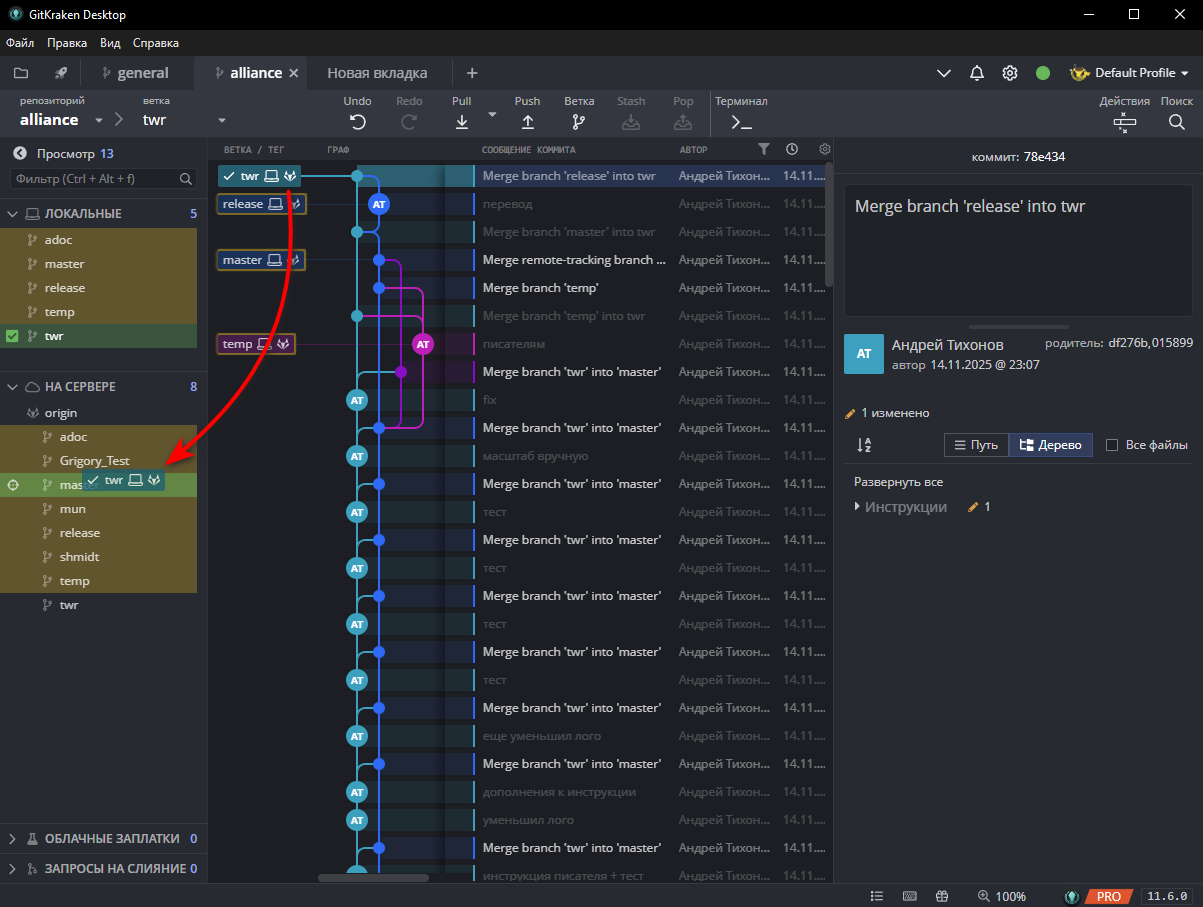Start a Pull with the toolbar icon
Viewport: 1203px width, 907px height.
461,120
